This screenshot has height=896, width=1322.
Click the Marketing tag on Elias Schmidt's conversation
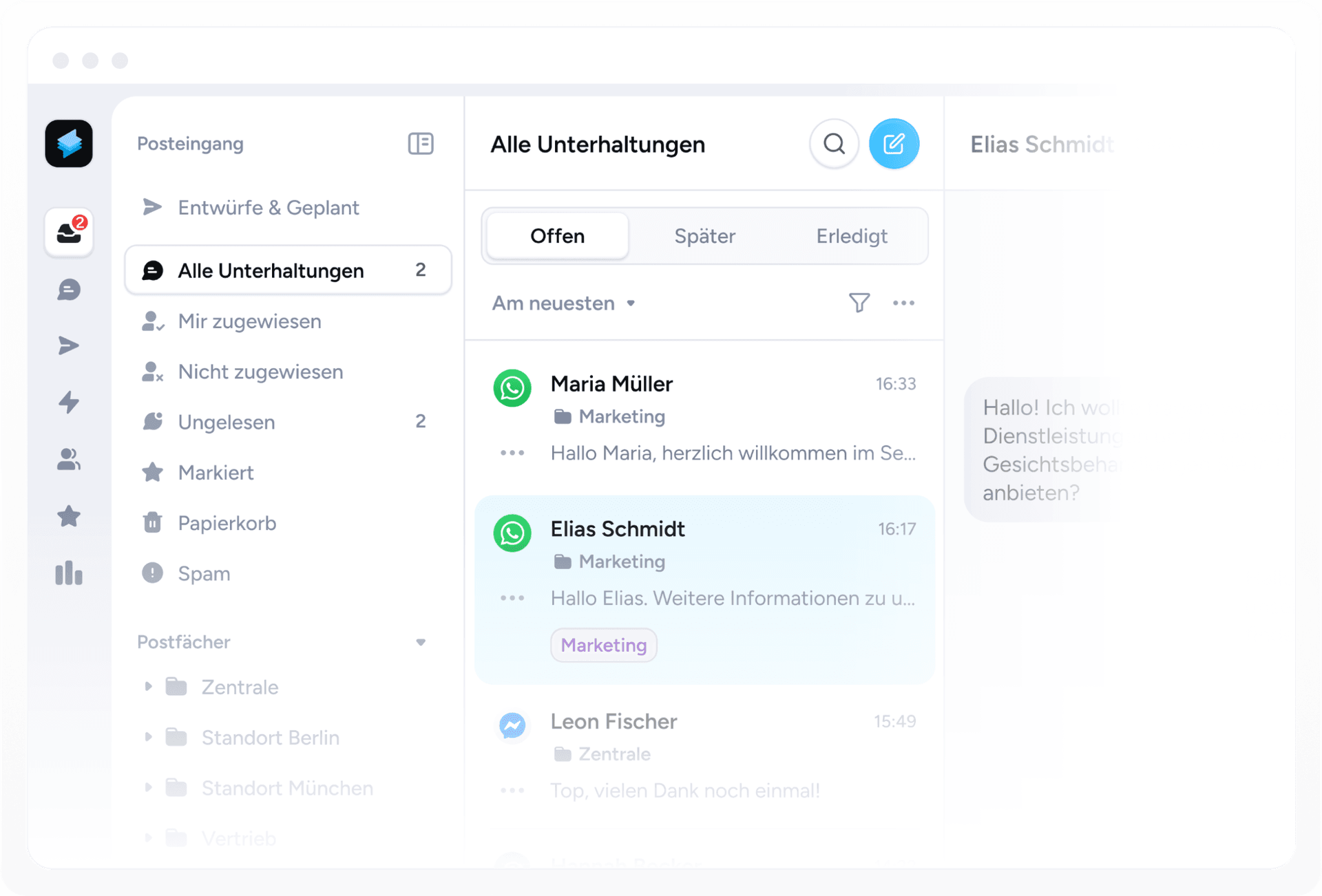tap(603, 645)
